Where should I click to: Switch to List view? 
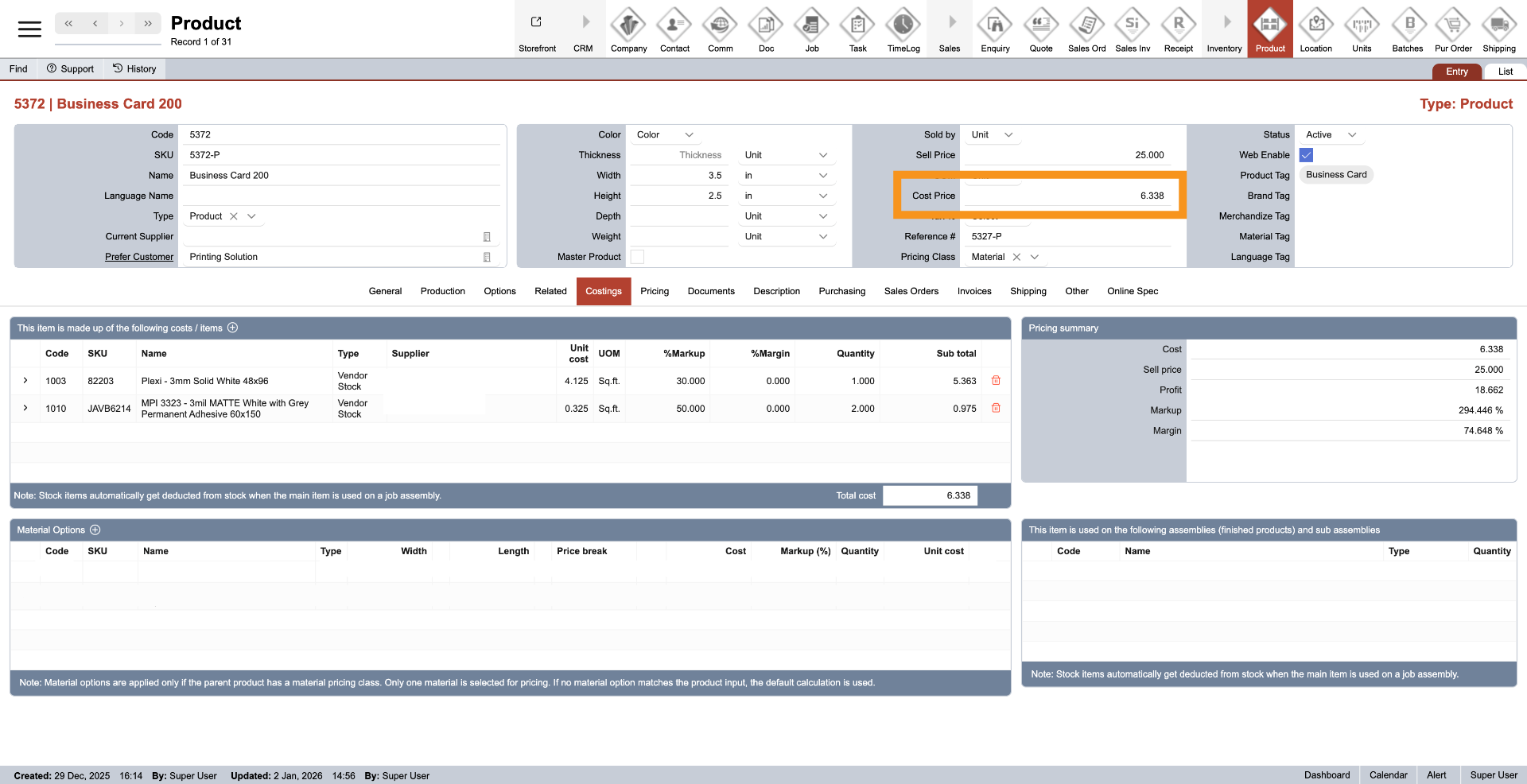[x=1505, y=72]
